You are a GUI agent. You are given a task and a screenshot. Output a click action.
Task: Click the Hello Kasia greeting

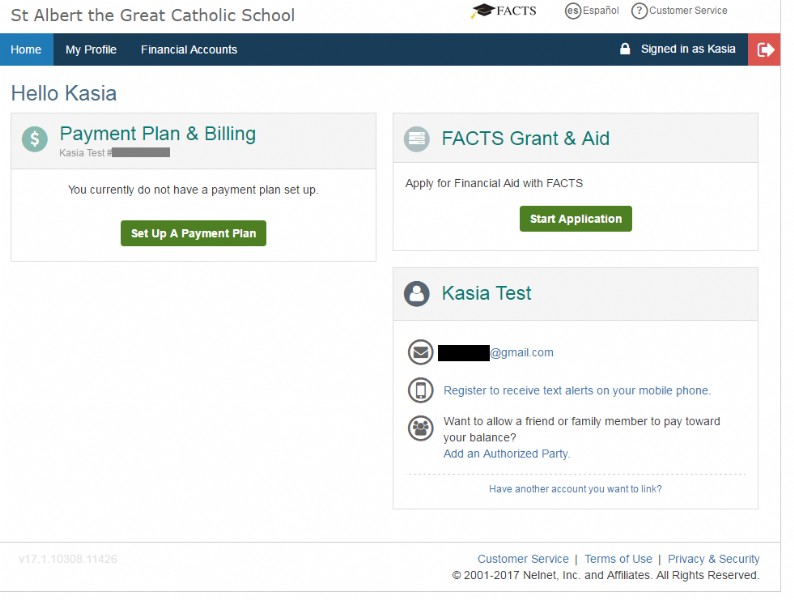pos(64,93)
